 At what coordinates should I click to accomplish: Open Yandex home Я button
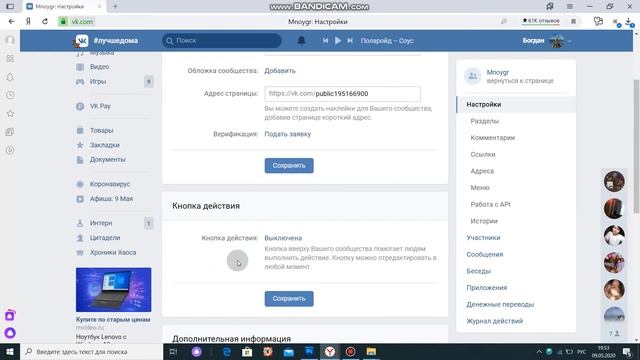pyautogui.click(x=28, y=21)
